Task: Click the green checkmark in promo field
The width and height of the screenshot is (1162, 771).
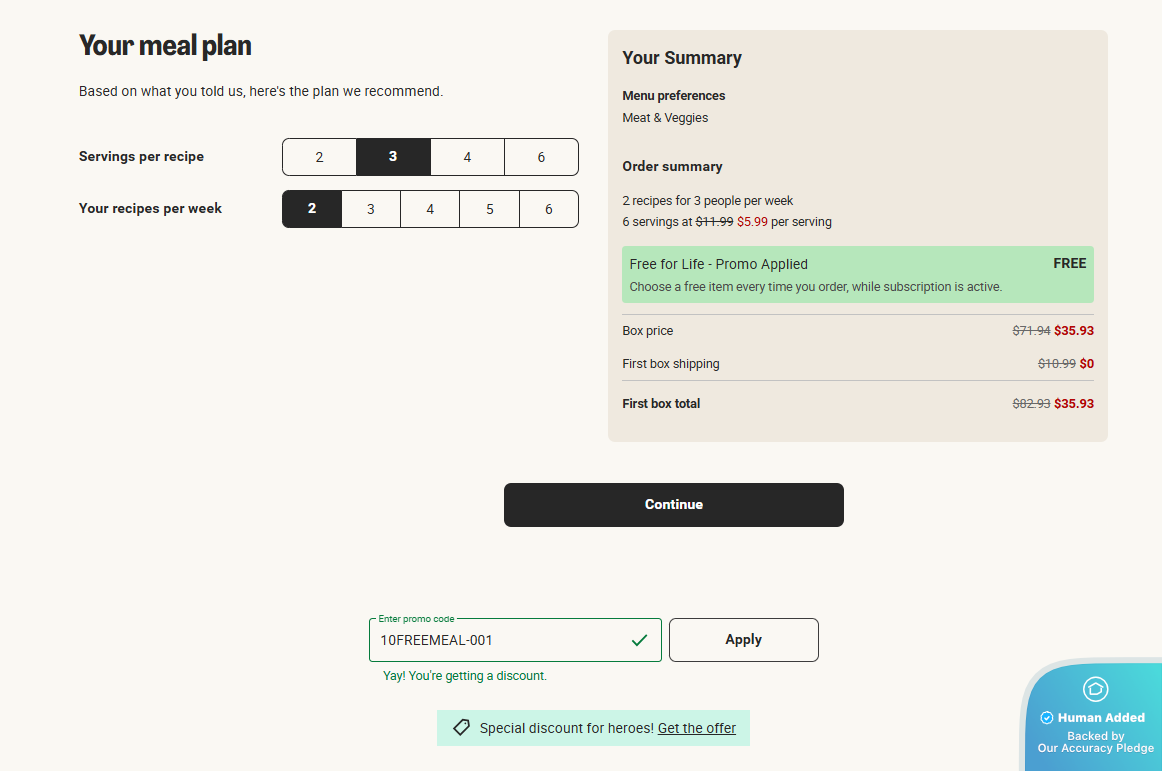Action: coord(640,640)
